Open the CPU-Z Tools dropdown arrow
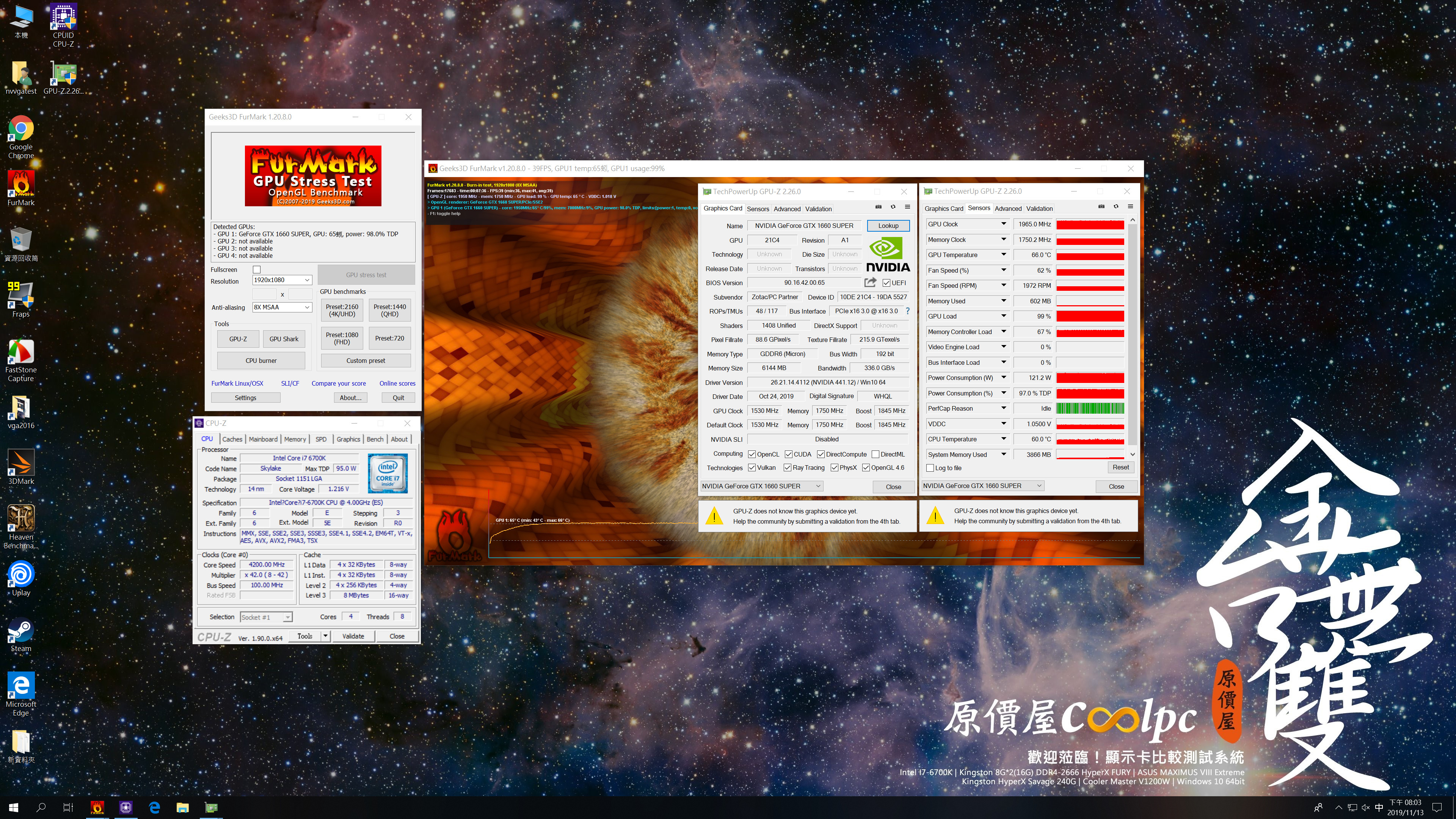Image resolution: width=1456 pixels, height=819 pixels. (x=326, y=636)
